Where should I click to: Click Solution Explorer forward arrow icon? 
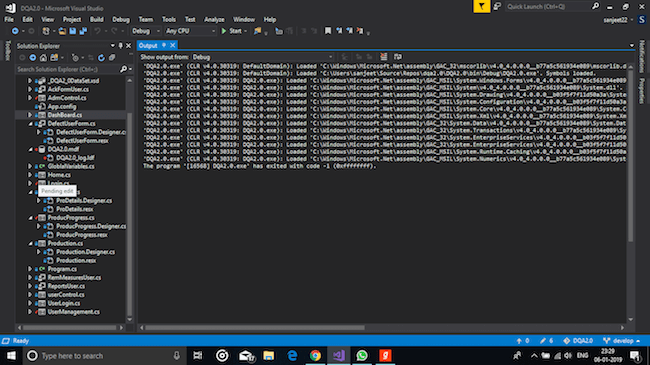coord(32,58)
